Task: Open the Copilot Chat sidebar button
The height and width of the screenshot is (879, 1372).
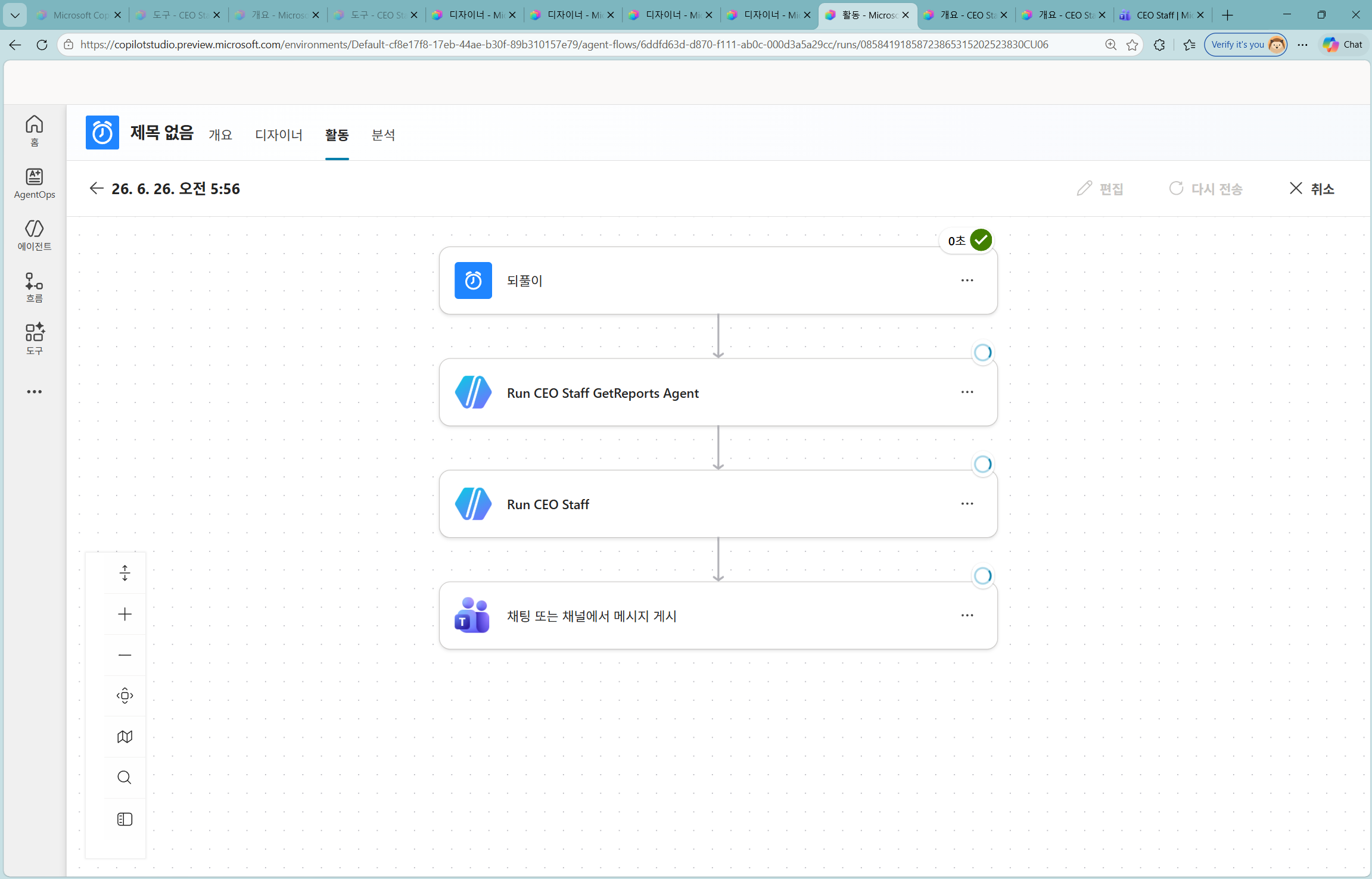Action: pos(1342,45)
